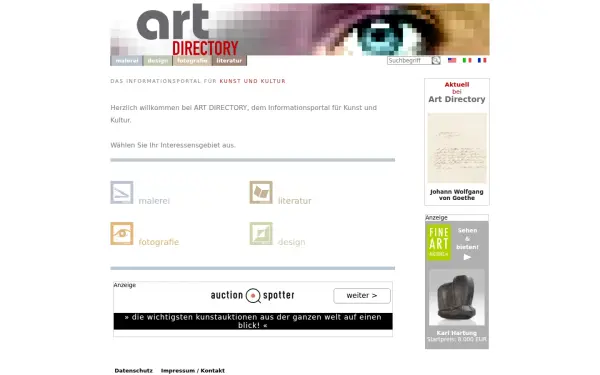Click the auction spotter logo
The height and width of the screenshot is (375, 600).
[253, 295]
